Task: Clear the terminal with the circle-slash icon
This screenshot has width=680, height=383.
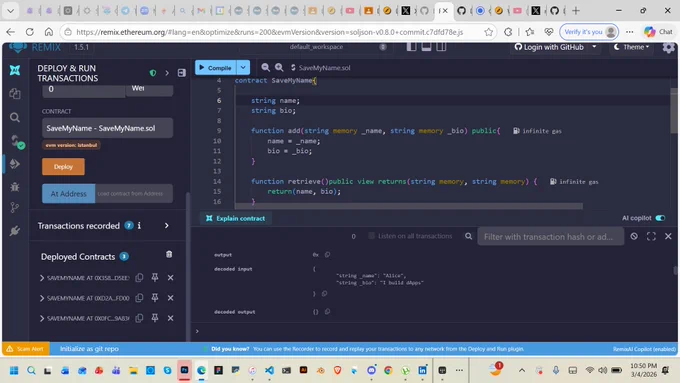Action: pyautogui.click(x=634, y=236)
